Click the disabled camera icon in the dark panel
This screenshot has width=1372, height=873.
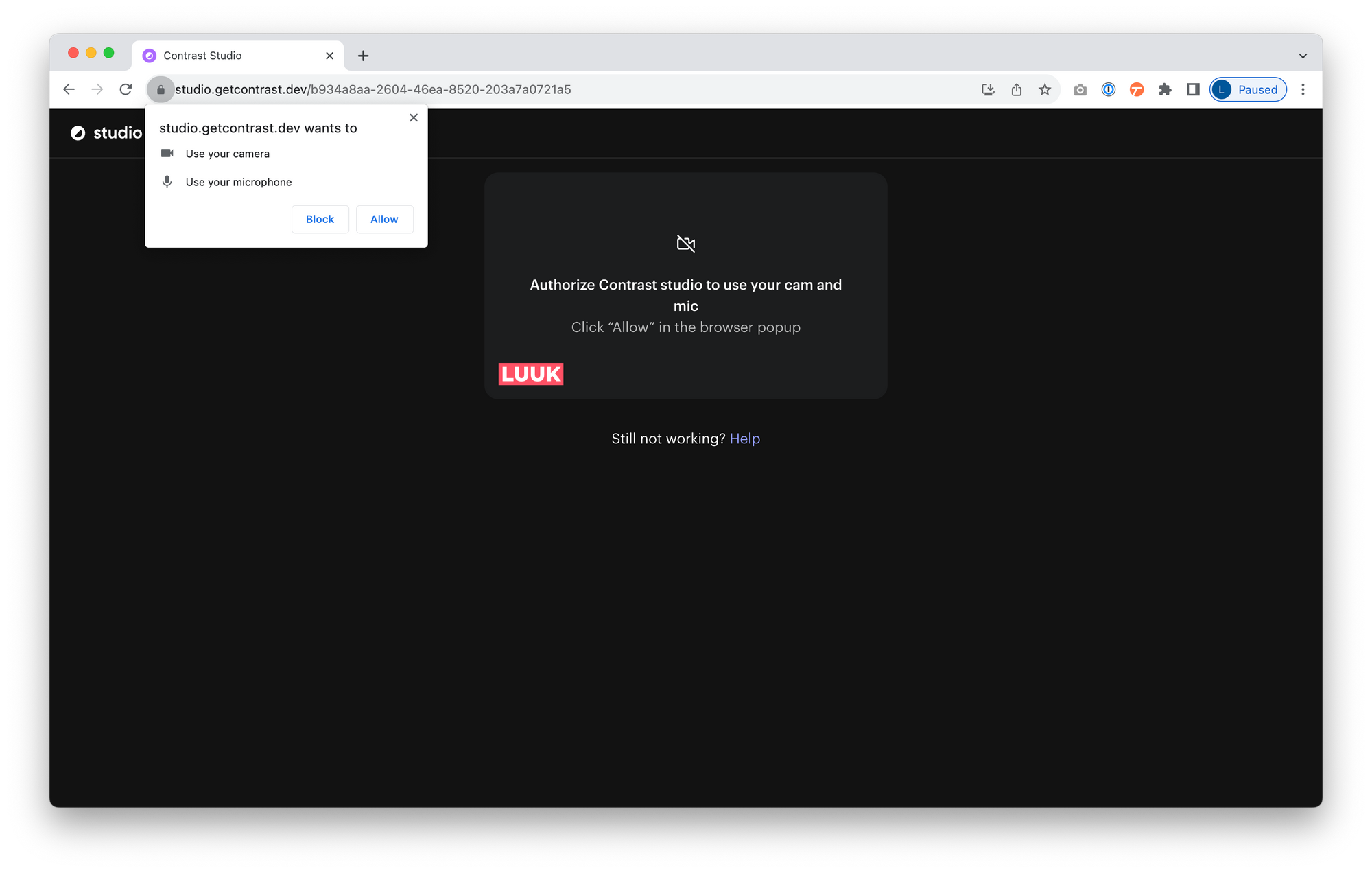coord(685,243)
